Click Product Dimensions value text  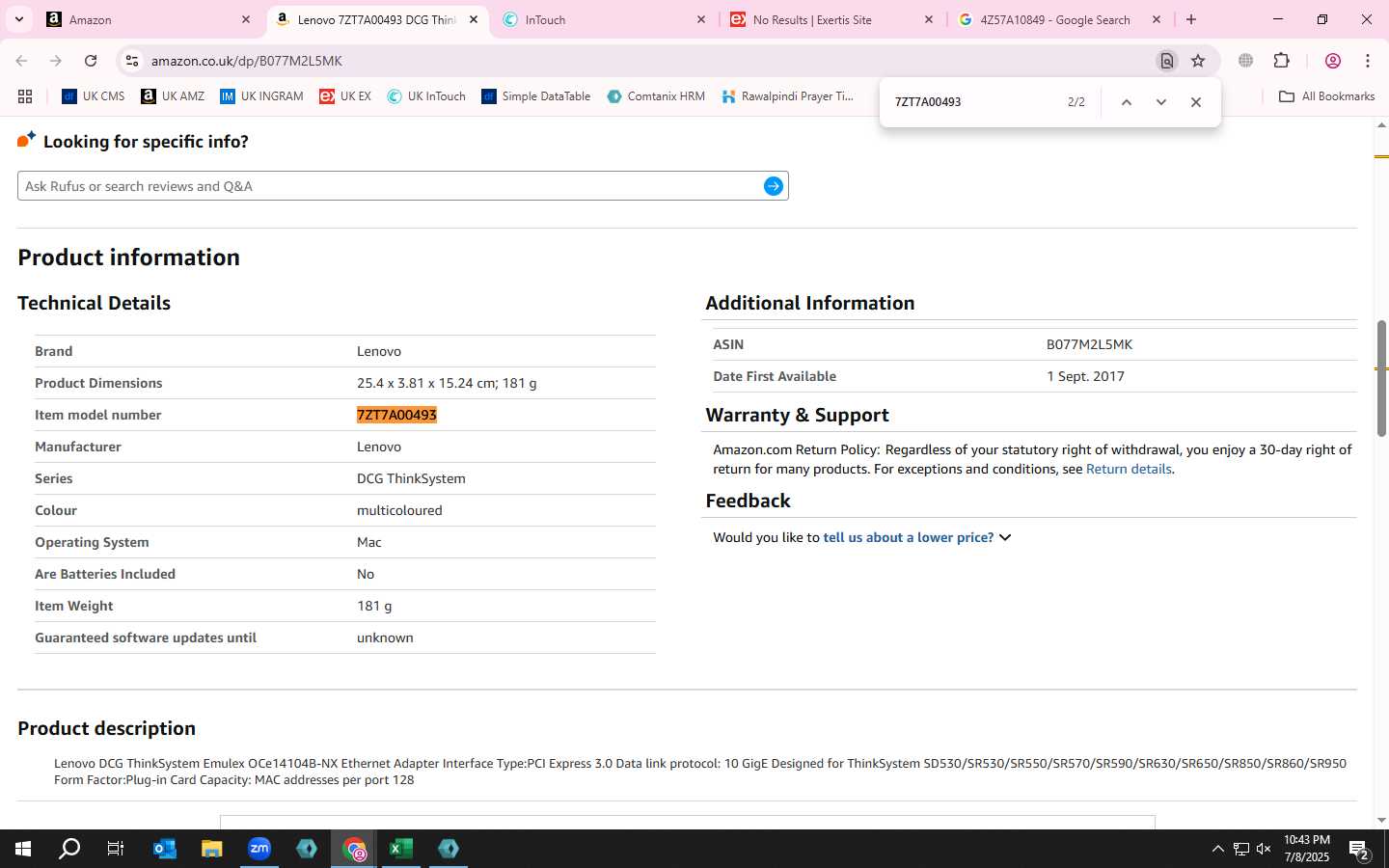pos(447,383)
